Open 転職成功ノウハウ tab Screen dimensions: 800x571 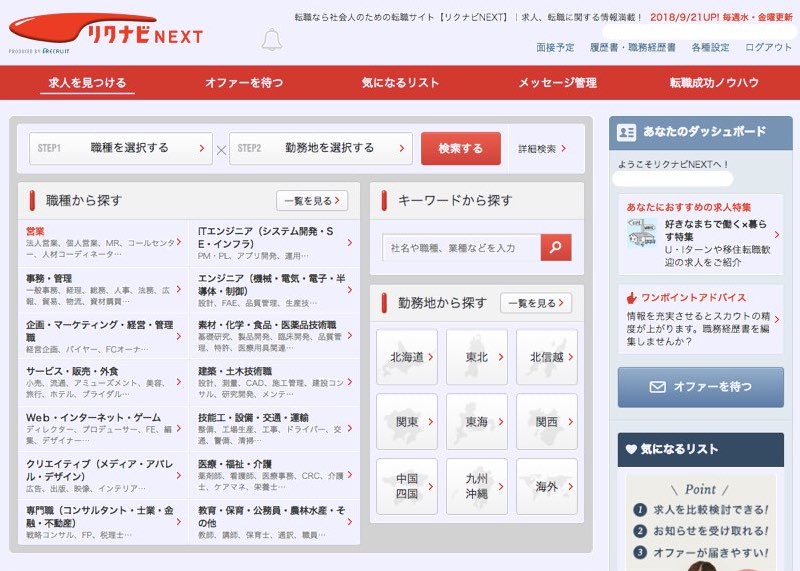714,83
